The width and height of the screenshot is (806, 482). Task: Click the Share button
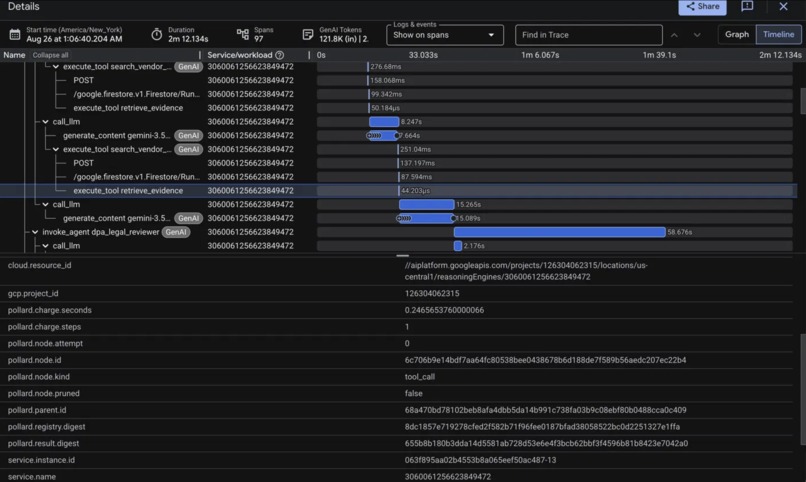coord(702,7)
